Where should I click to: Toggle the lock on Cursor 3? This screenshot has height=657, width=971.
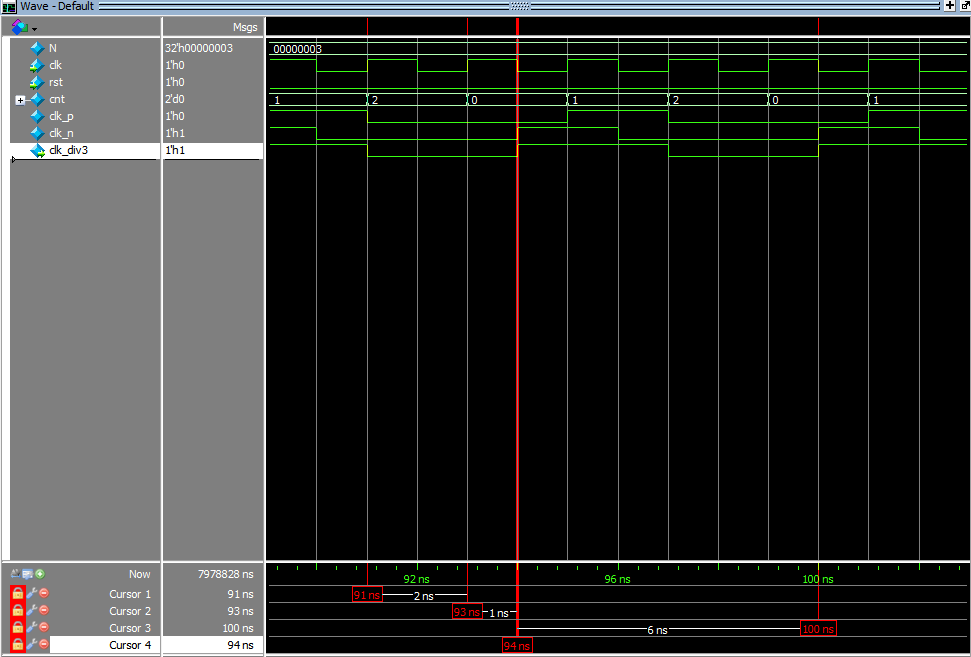pos(17,628)
